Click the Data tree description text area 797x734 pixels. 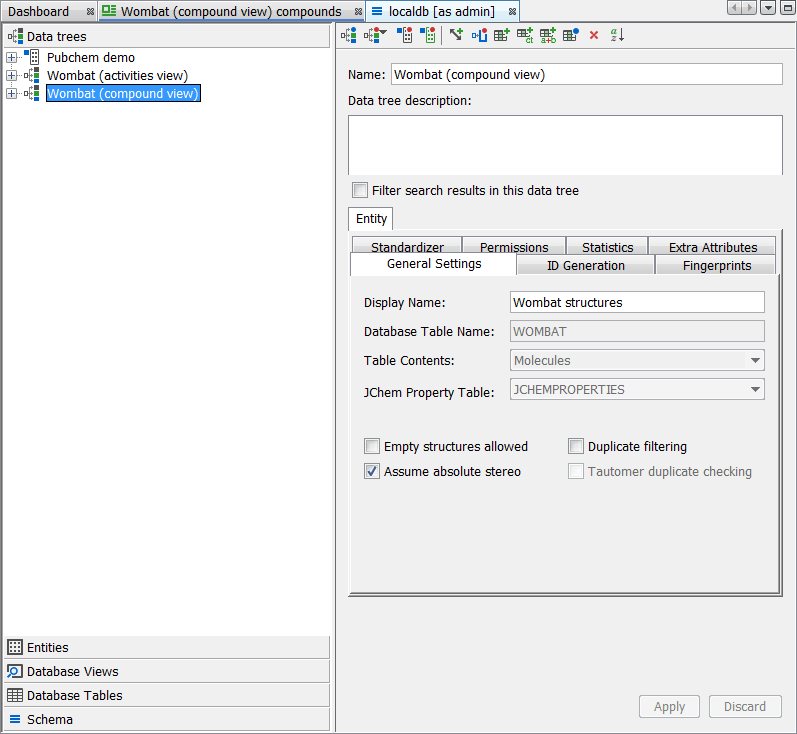pos(565,145)
